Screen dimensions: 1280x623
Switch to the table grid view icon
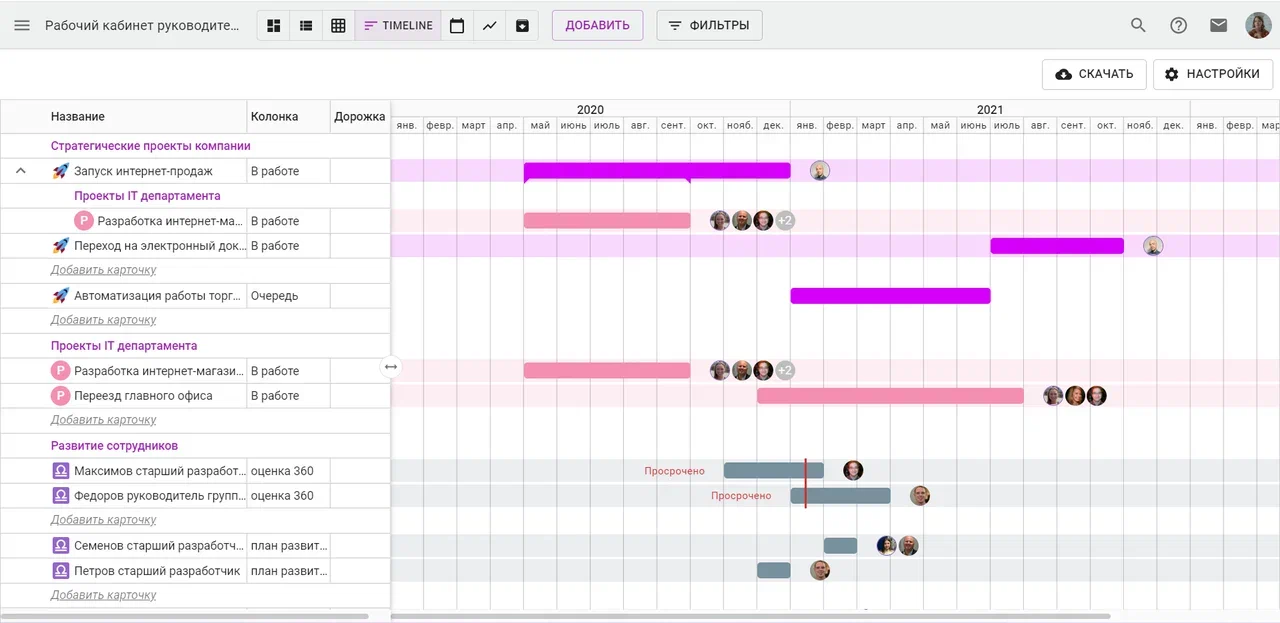point(338,25)
